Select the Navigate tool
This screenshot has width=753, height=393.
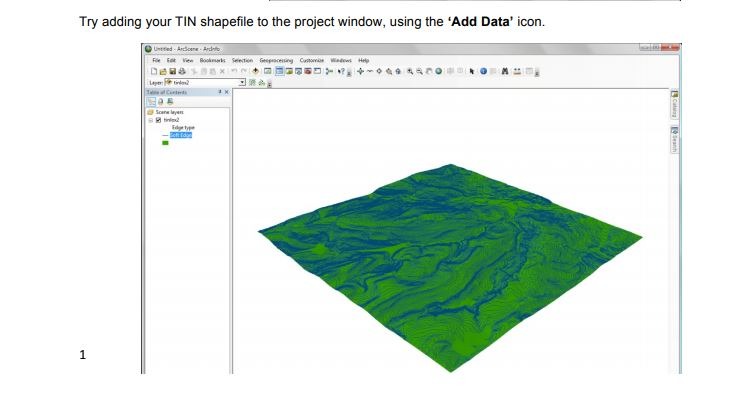pos(360,71)
